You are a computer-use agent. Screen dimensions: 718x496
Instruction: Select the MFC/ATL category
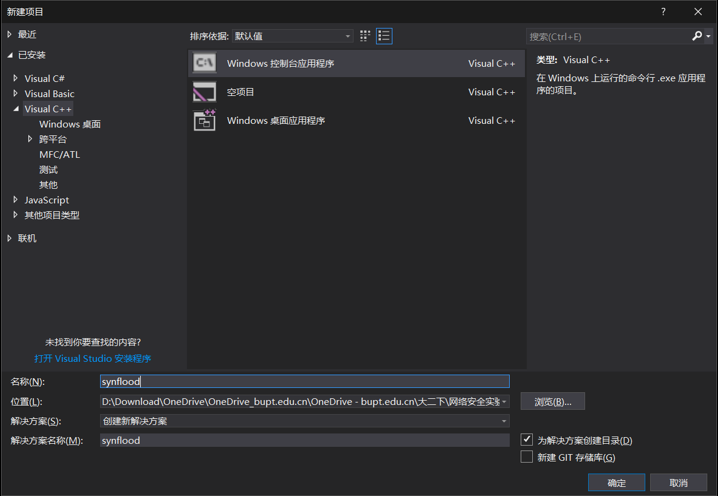tap(60, 154)
